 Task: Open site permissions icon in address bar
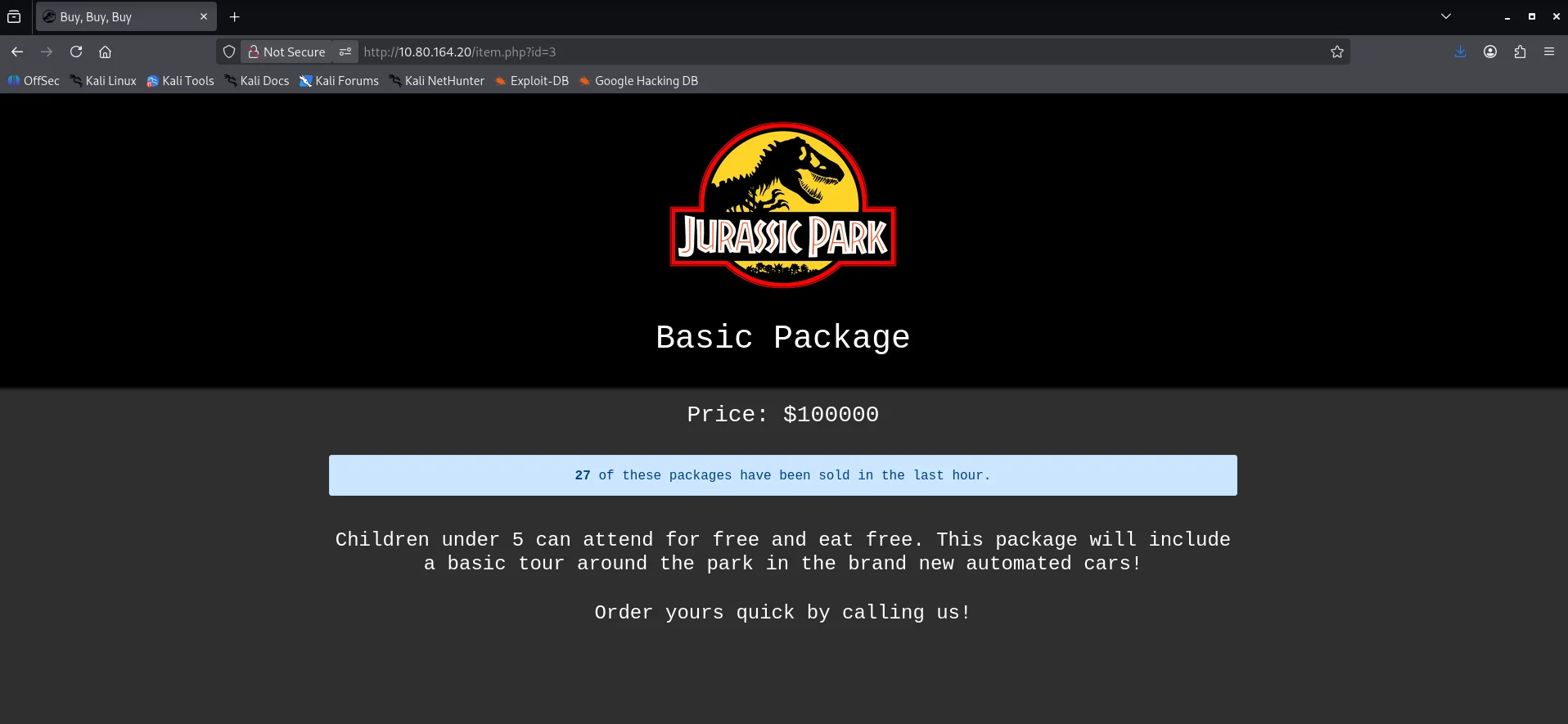pyautogui.click(x=345, y=52)
